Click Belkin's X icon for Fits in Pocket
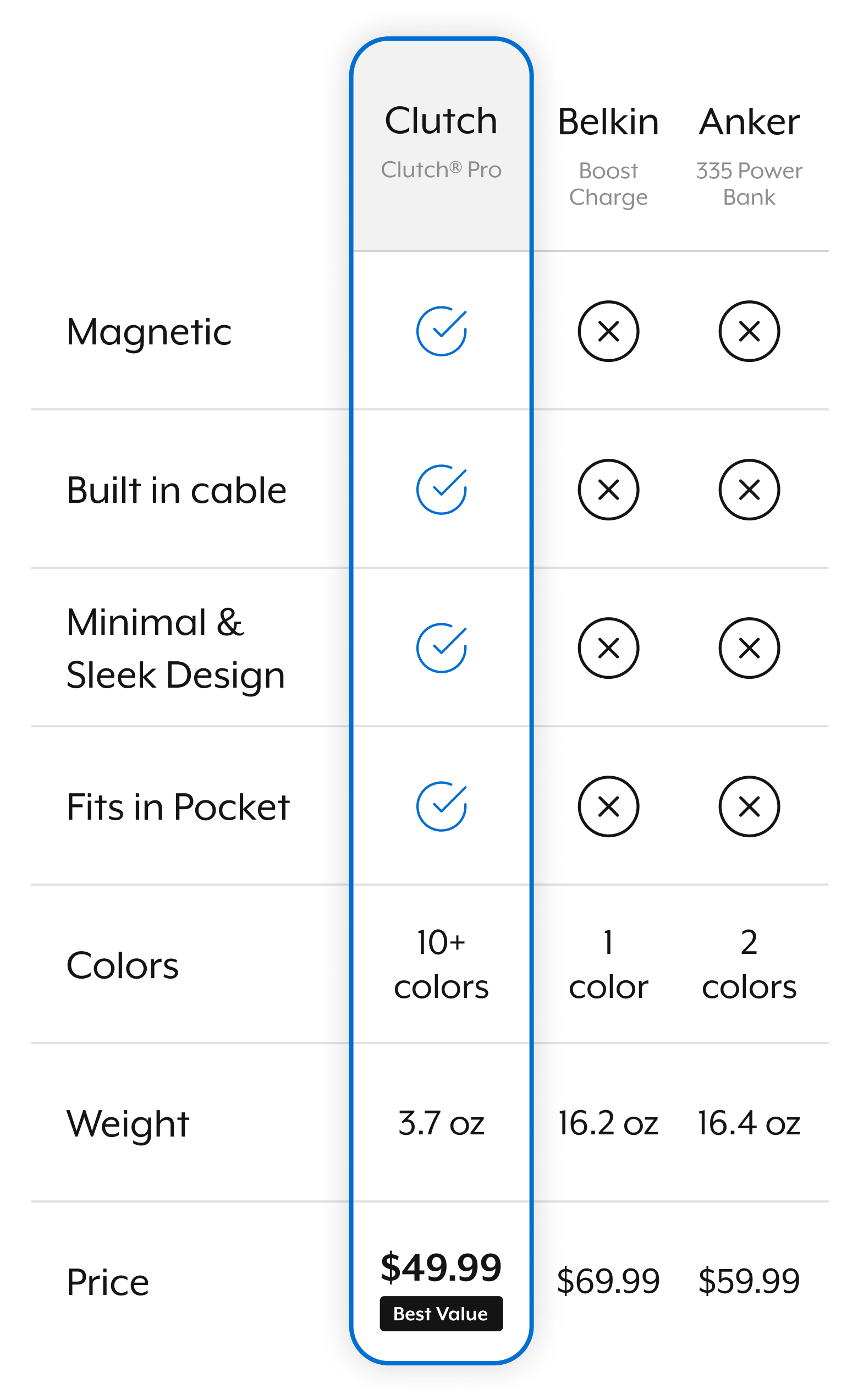Image resolution: width=858 pixels, height=1400 pixels. pyautogui.click(x=608, y=807)
